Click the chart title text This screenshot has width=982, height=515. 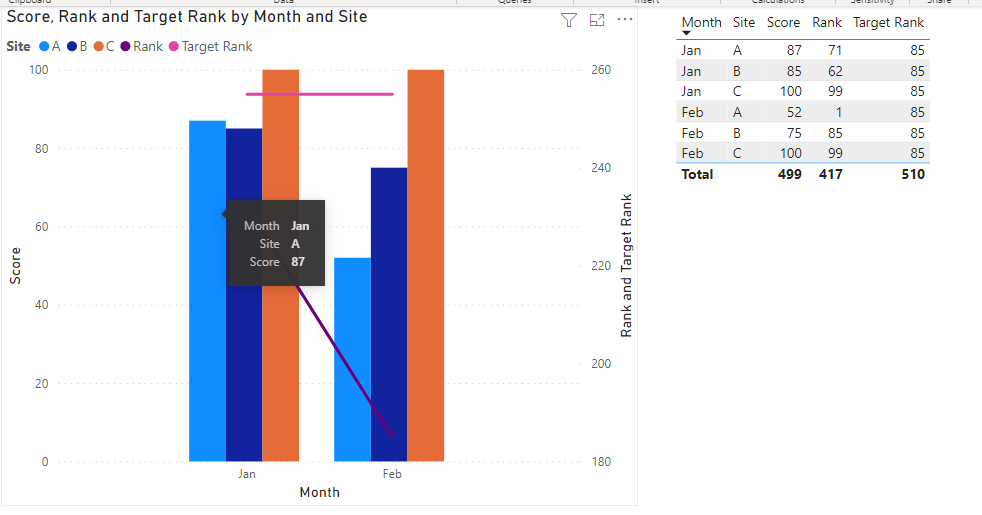(187, 17)
